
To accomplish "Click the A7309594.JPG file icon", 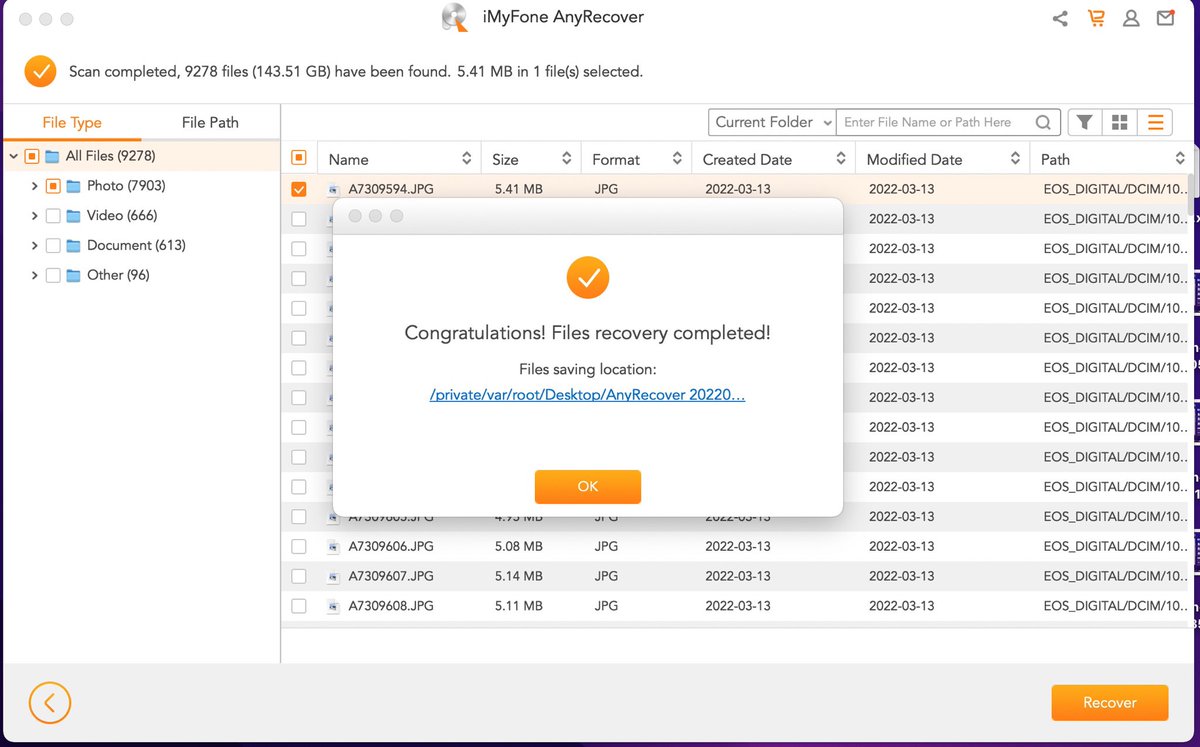I will click(334, 189).
